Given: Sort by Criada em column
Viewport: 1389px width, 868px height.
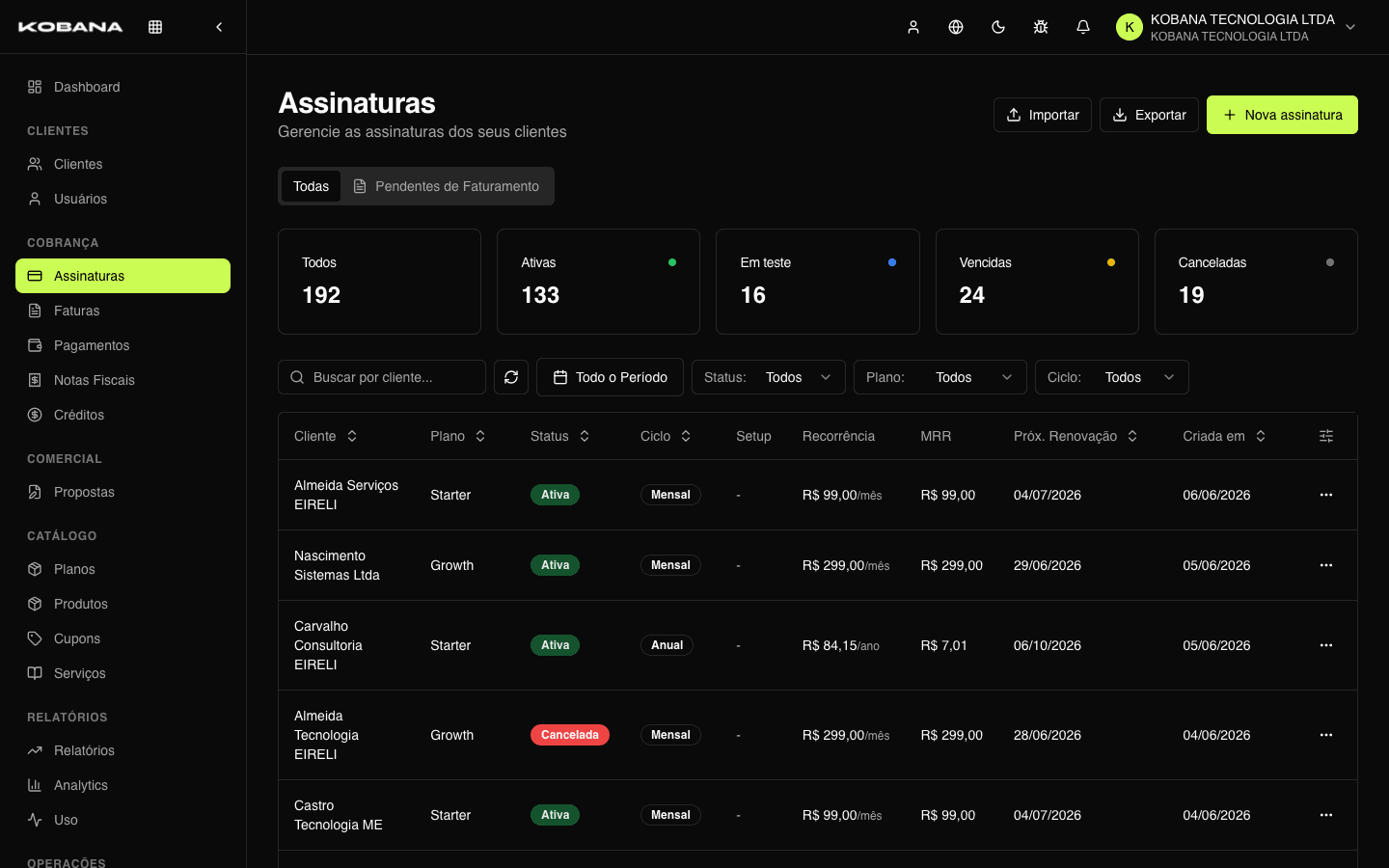Looking at the screenshot, I should click(x=1225, y=436).
